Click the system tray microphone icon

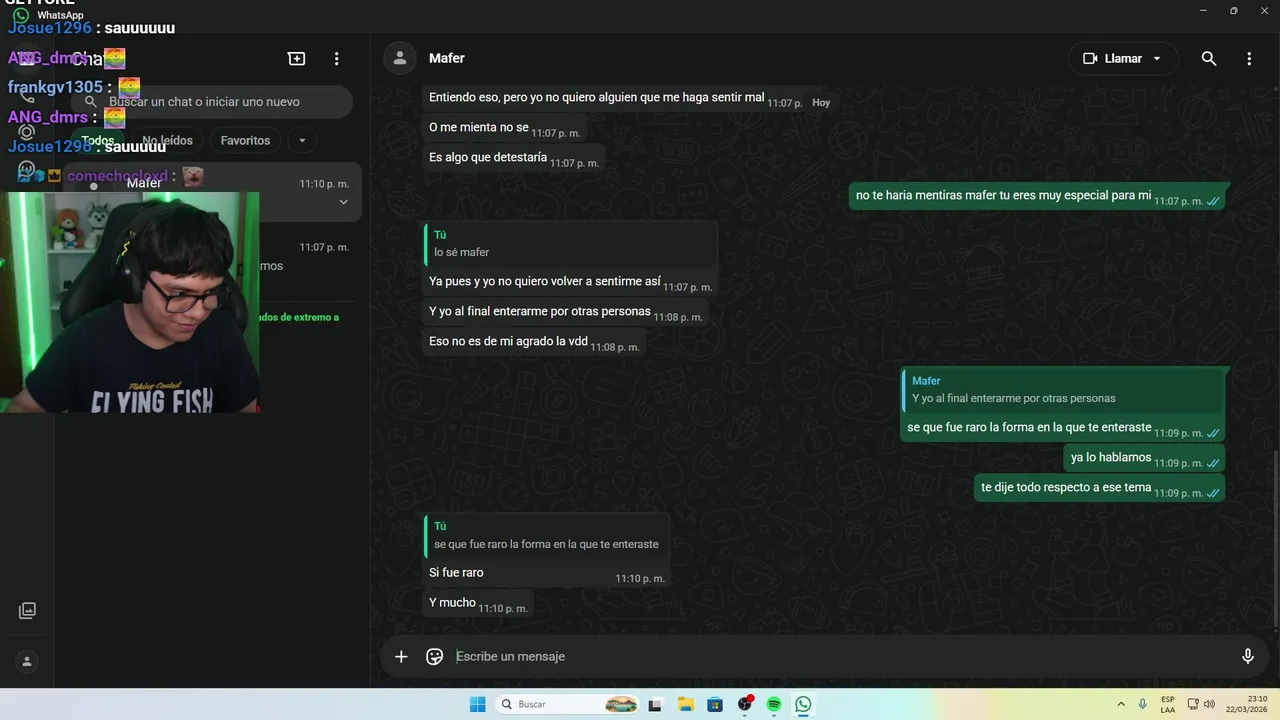coord(1142,704)
